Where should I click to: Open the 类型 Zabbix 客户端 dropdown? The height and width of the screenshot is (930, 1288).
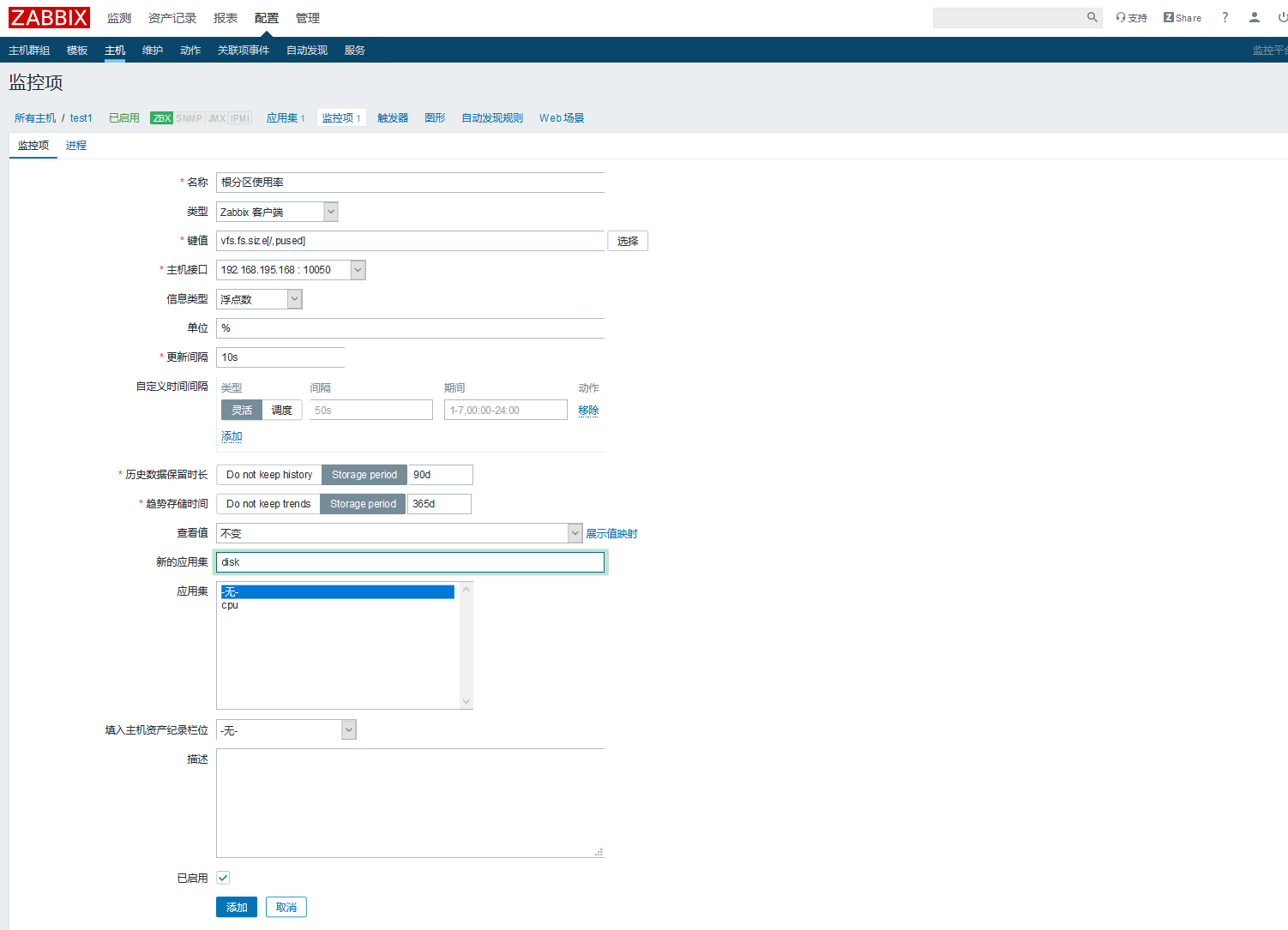point(277,212)
